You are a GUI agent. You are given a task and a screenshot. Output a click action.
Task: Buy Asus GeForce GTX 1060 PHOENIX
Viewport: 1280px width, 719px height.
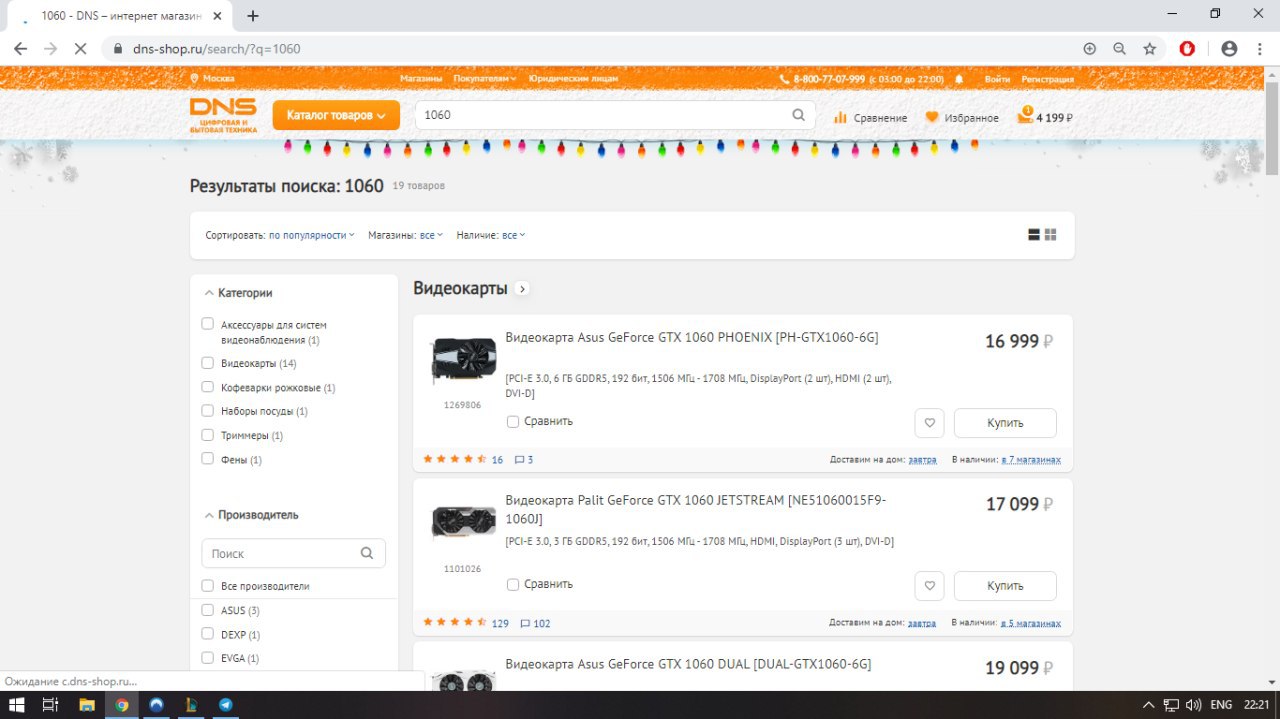point(1005,423)
